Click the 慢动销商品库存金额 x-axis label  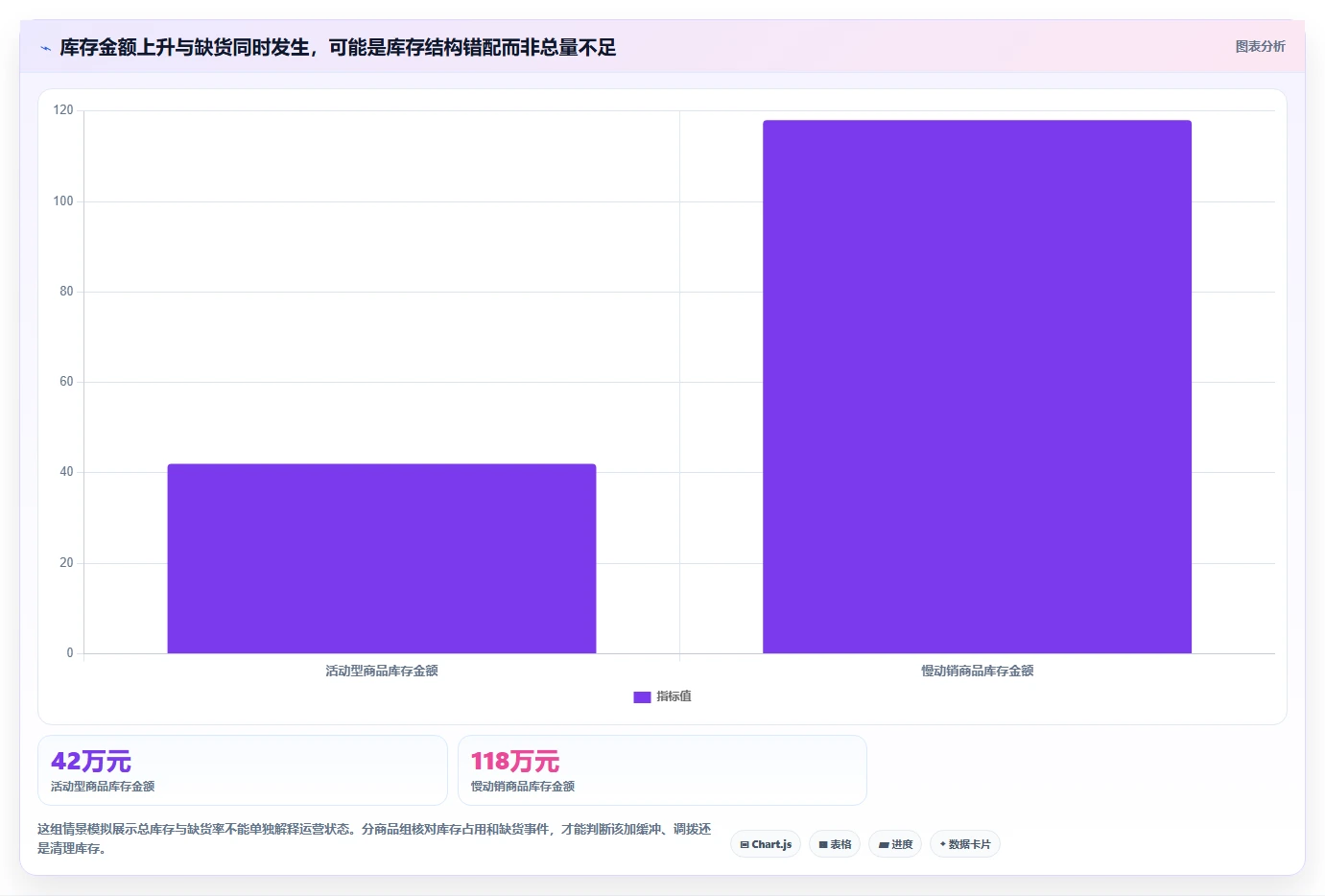(978, 671)
